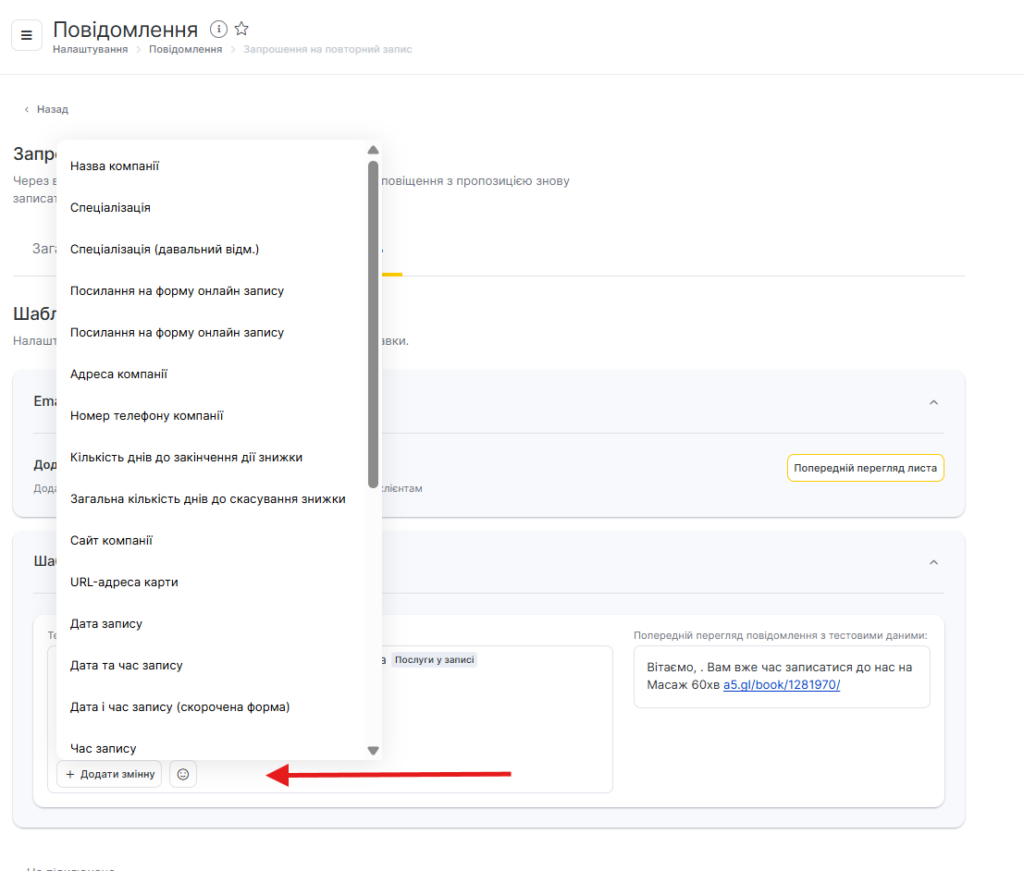
Task: Click Попередній перегляд листа button
Action: tap(865, 468)
